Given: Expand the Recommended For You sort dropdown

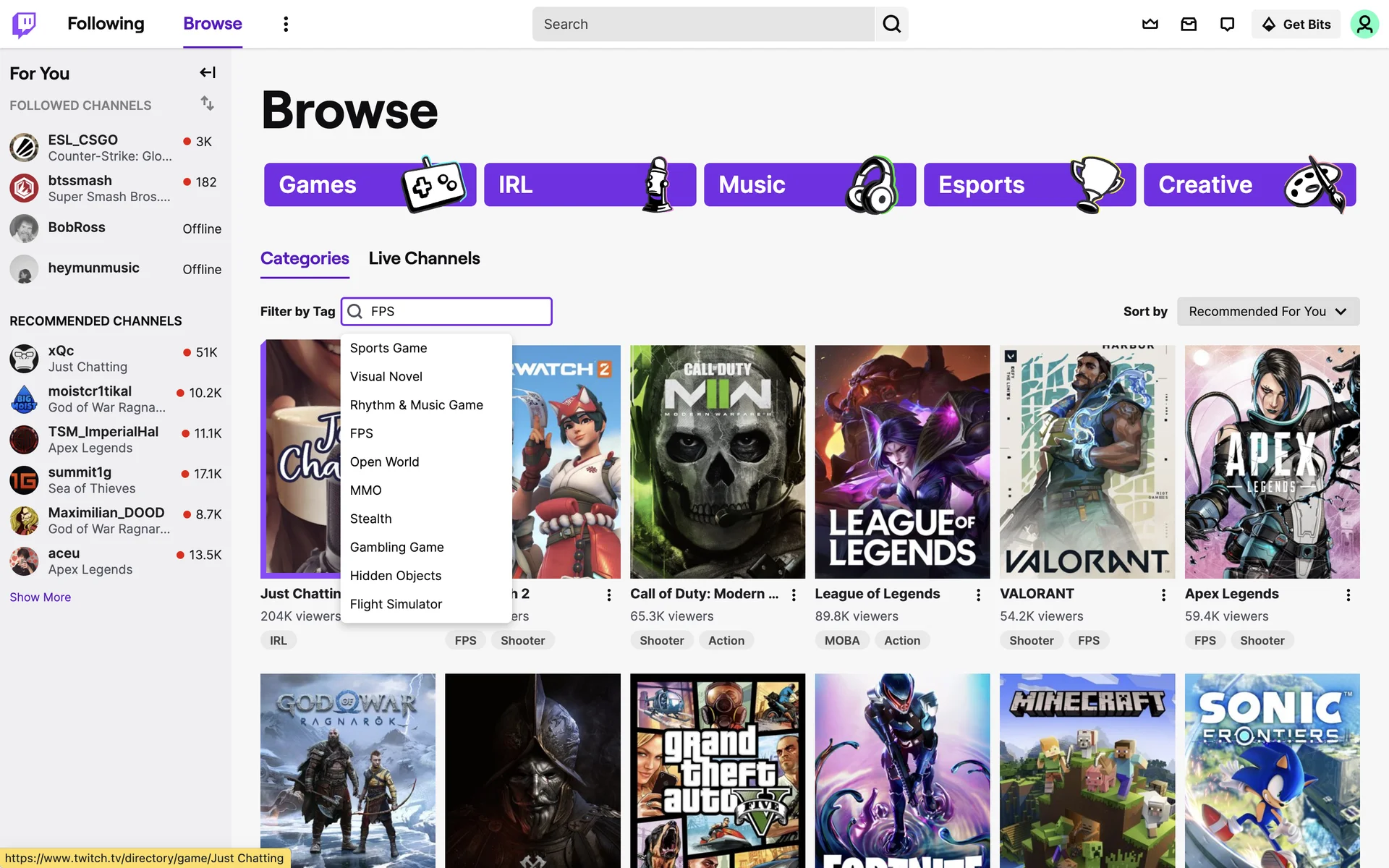Looking at the screenshot, I should pos(1267,311).
